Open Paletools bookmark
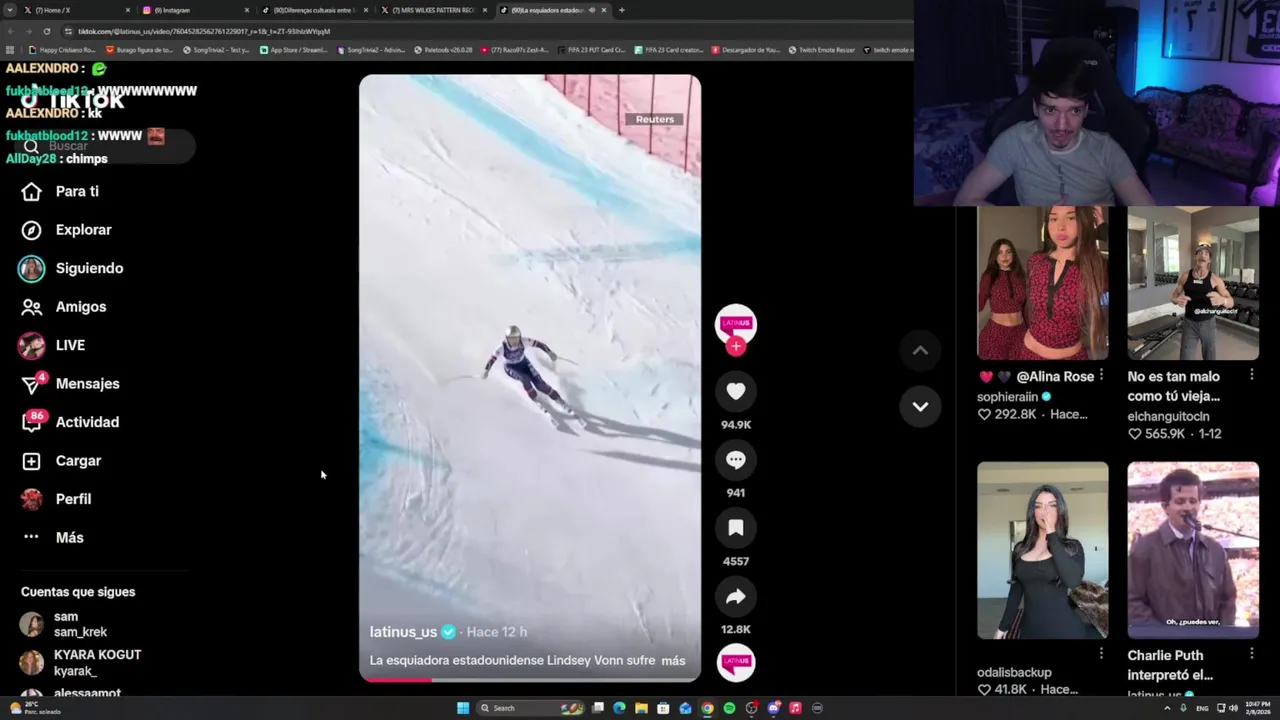This screenshot has height=720, width=1280. 443,49
